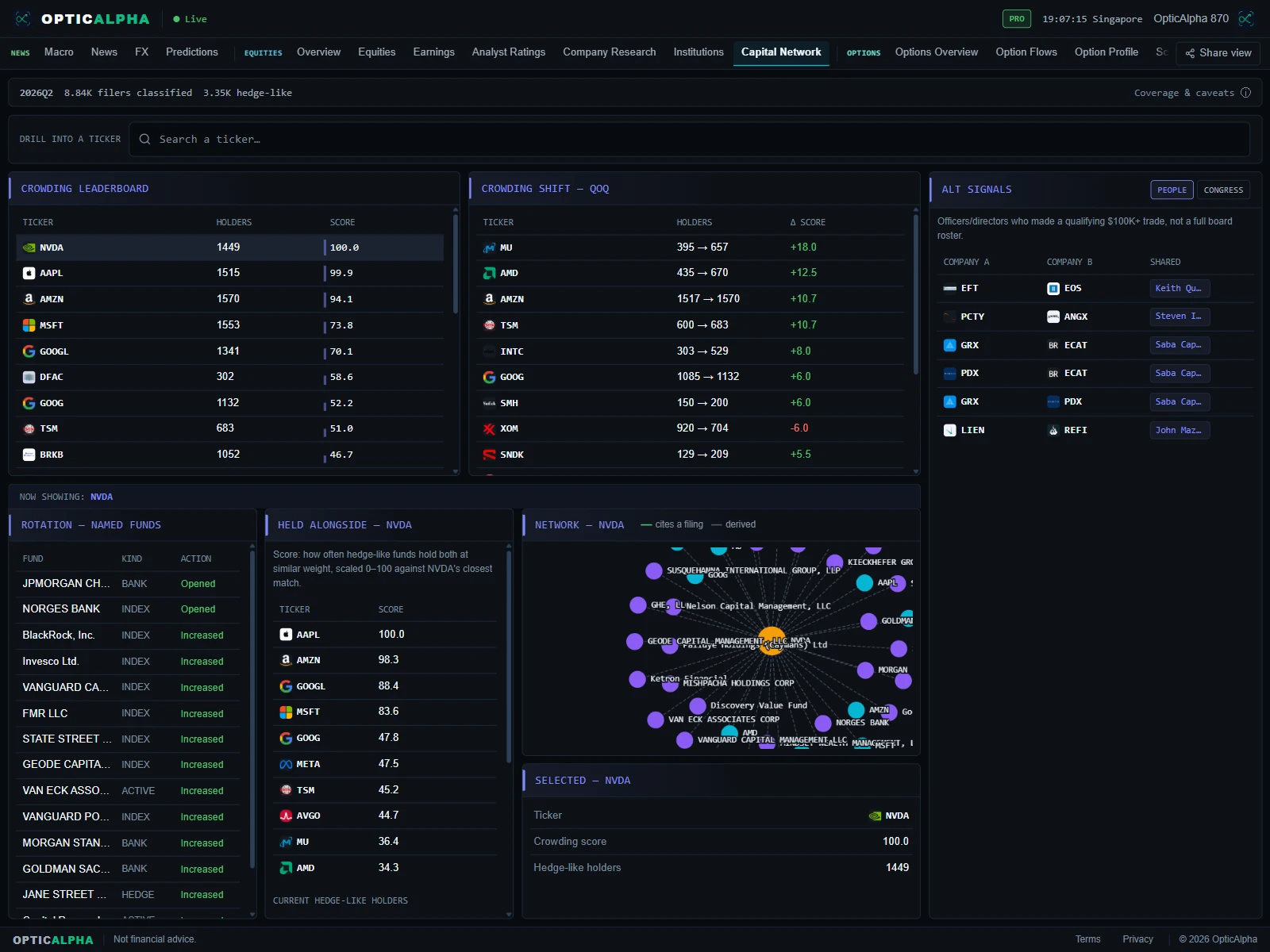Click the DFAC logo in Crowding Leaderboard
Viewport: 1270px width, 952px height.
(29, 377)
